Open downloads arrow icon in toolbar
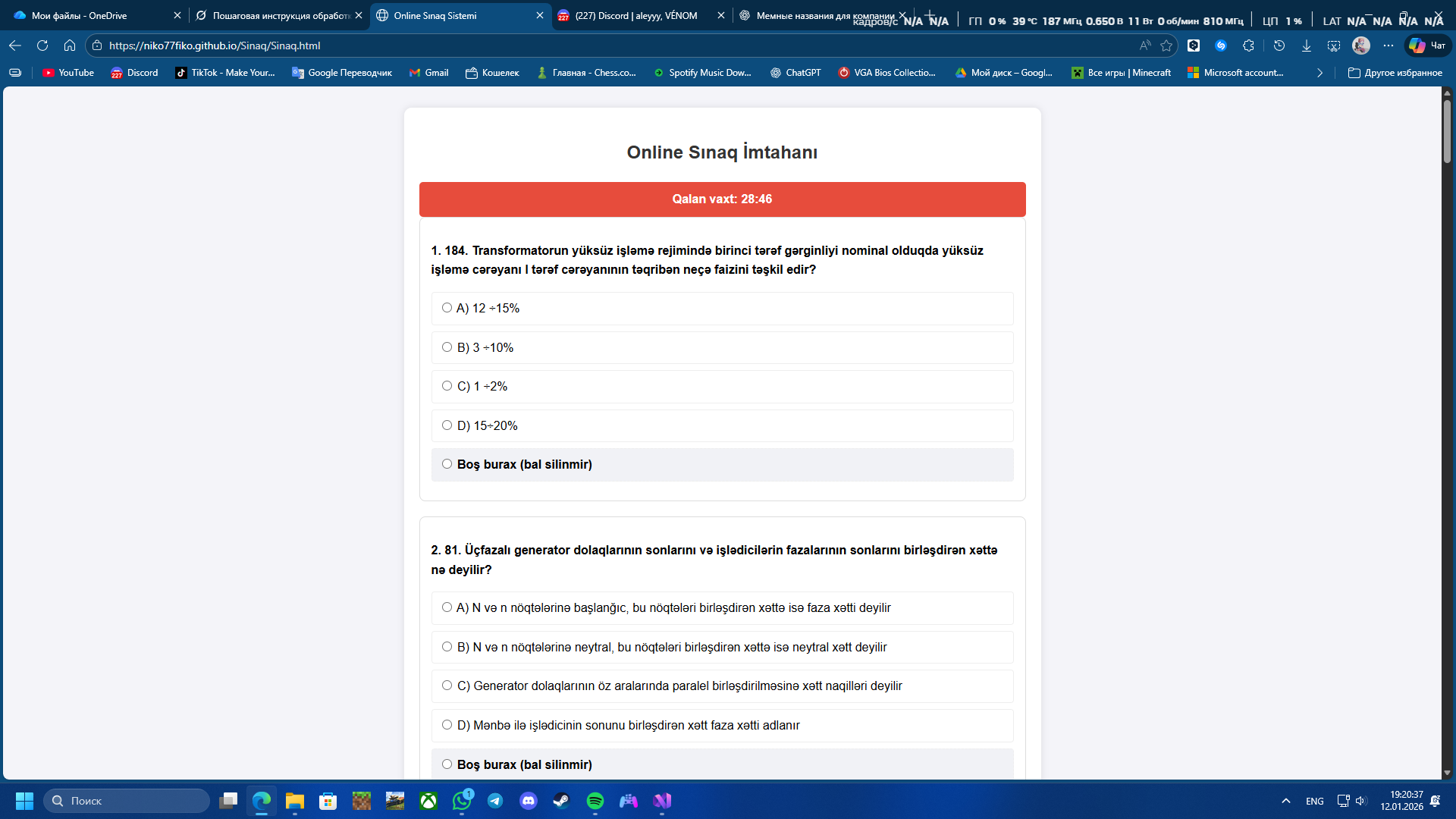This screenshot has width=1456, height=819. (1307, 45)
